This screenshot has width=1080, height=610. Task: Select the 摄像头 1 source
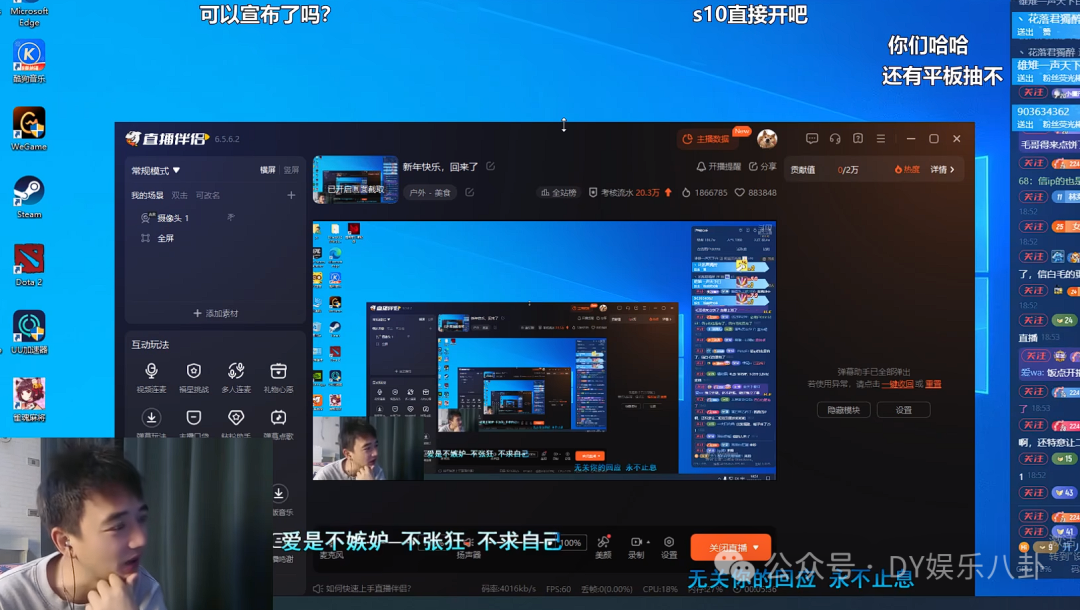point(172,218)
